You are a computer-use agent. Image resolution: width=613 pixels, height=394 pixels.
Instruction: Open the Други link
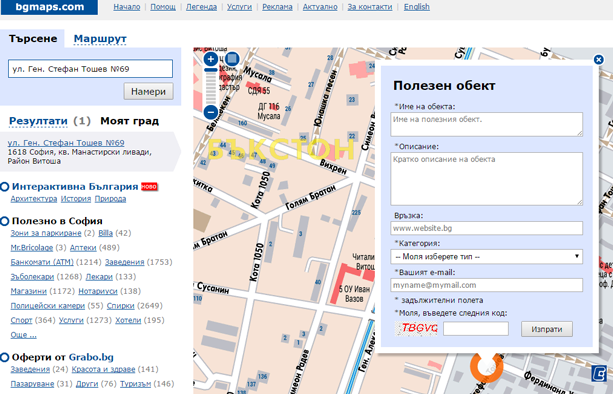87,383
